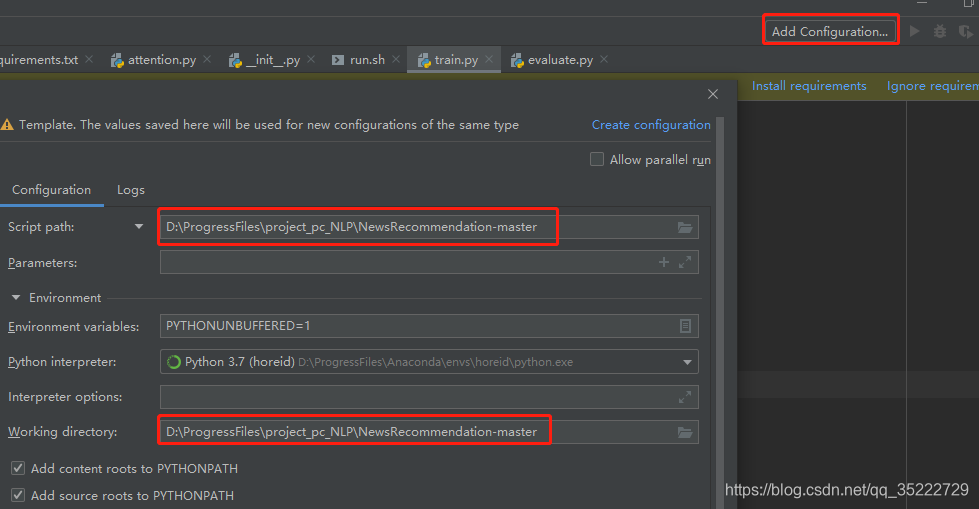
Task: Close the attention.py tab
Action: tap(207, 59)
